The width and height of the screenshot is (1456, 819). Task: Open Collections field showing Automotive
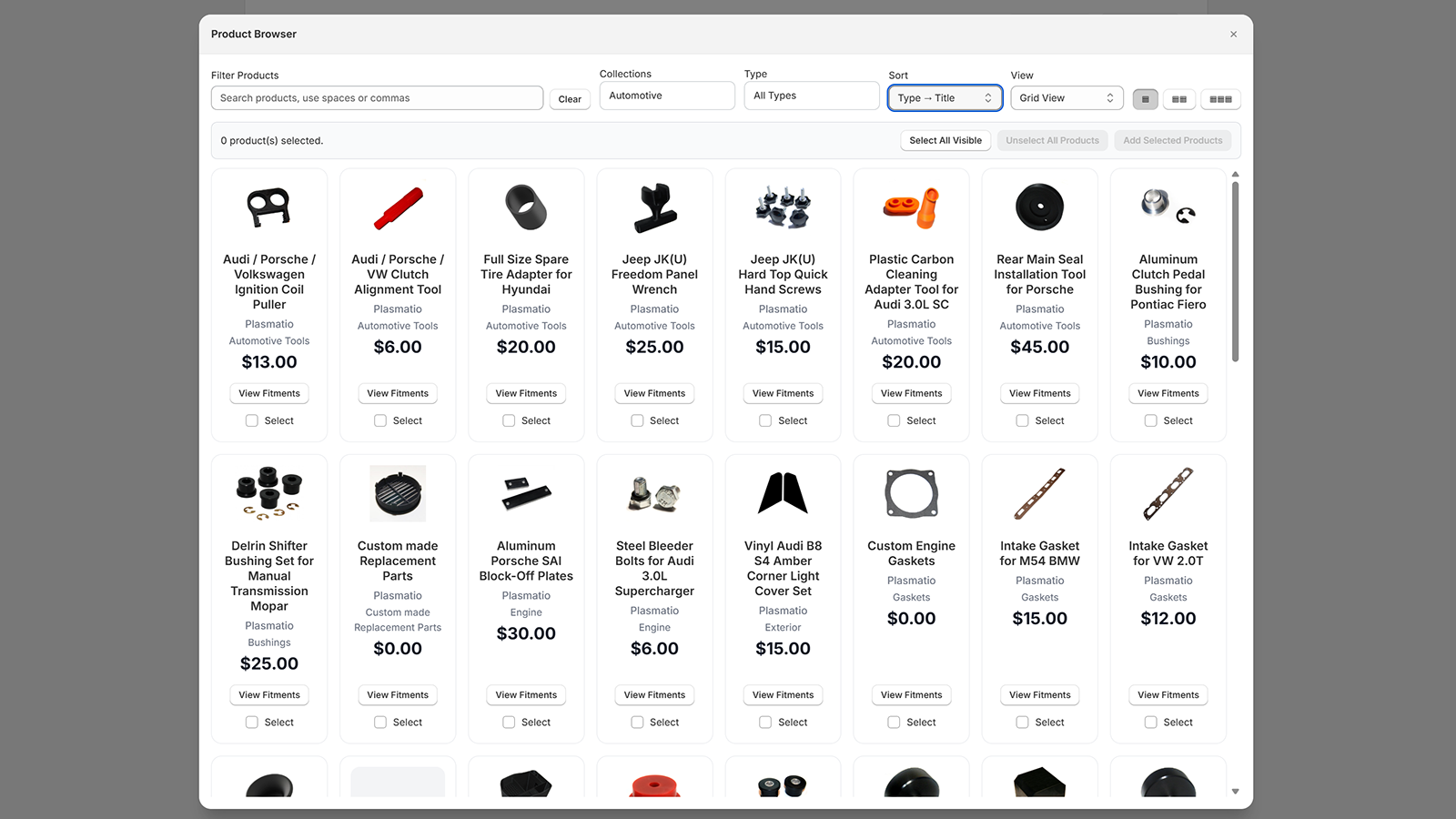click(x=667, y=96)
